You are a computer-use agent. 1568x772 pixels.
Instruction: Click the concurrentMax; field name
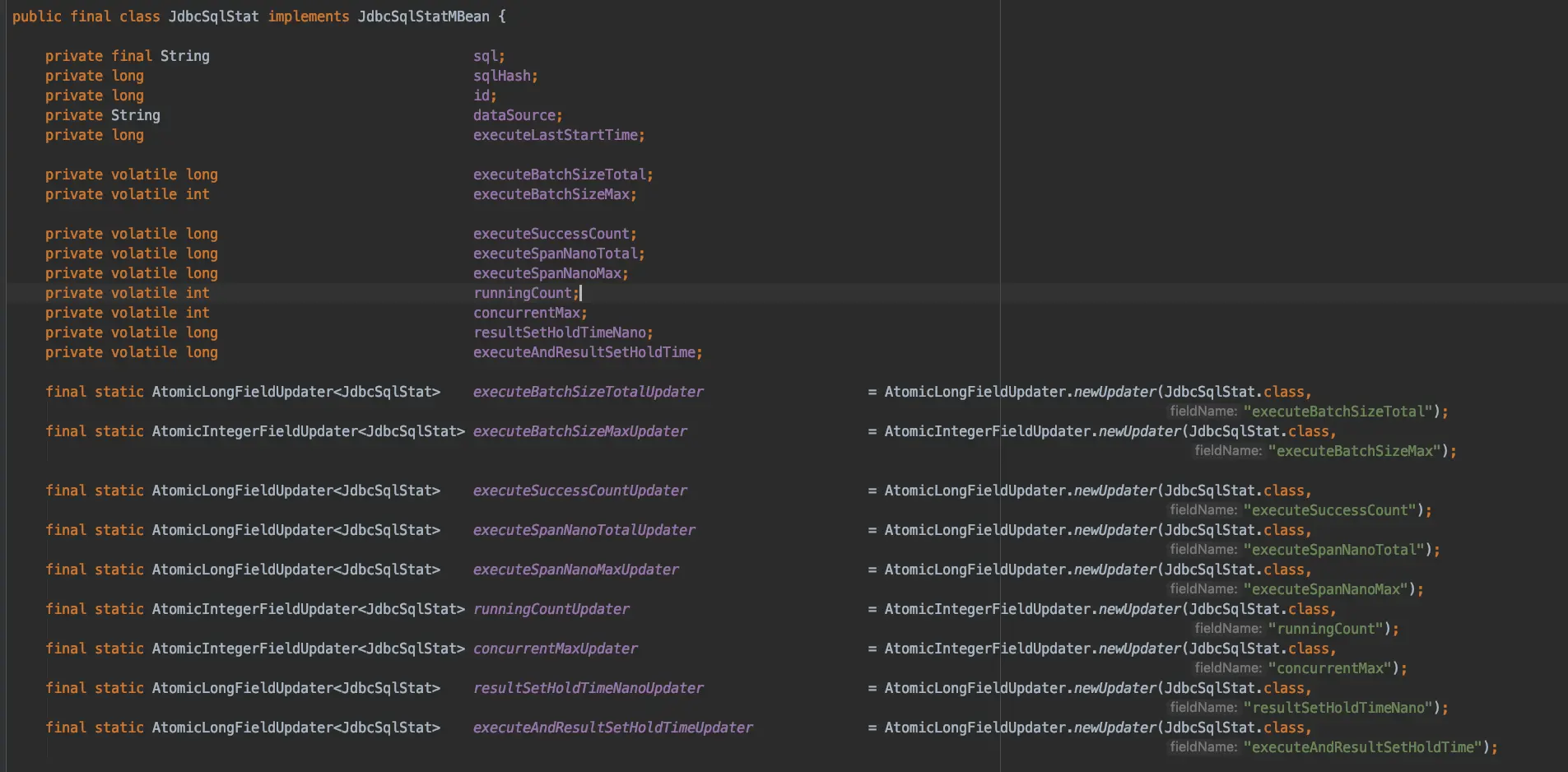coord(530,313)
